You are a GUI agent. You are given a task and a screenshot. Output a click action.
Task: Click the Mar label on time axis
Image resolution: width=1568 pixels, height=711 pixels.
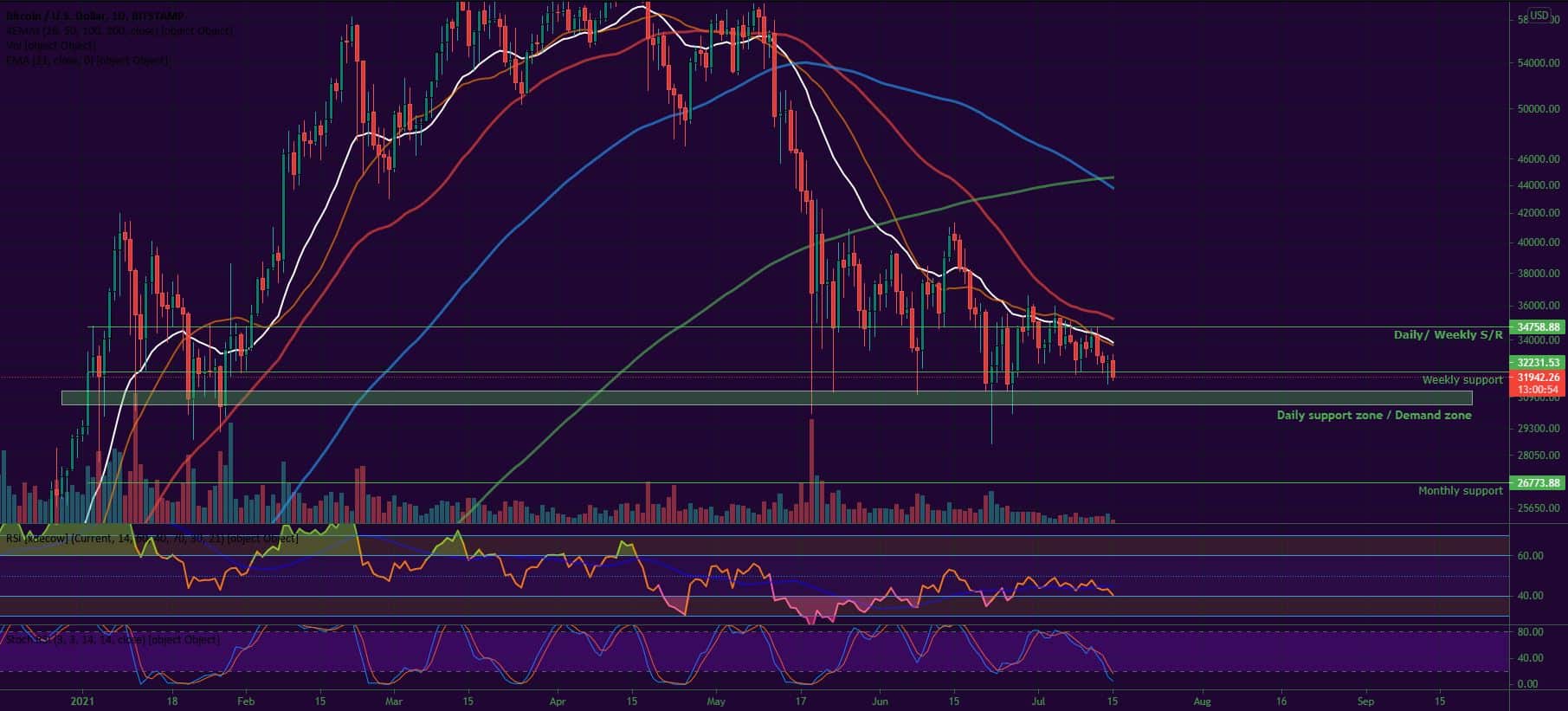coord(393,701)
